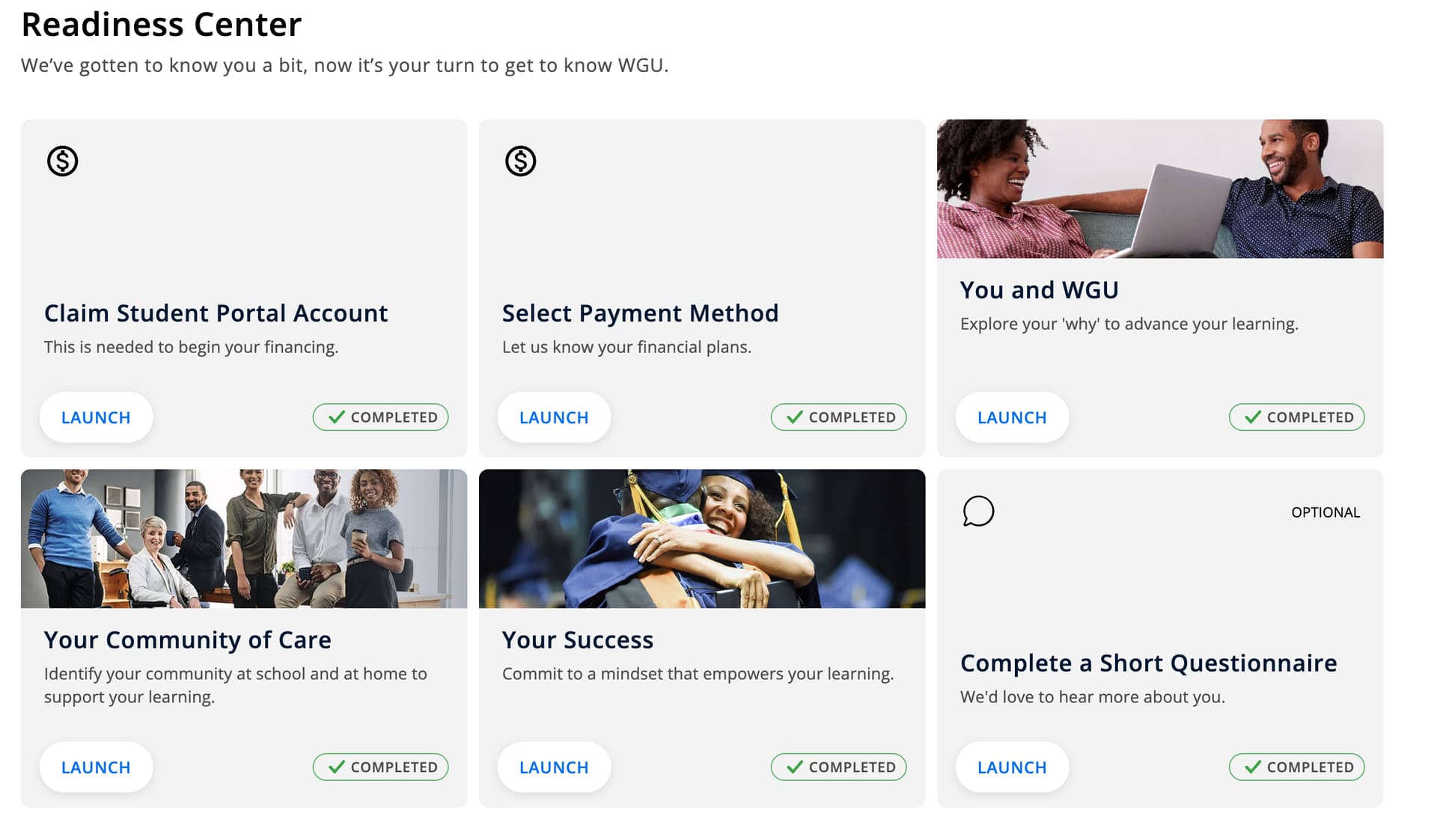Screen dimensions: 1437x840
Task: Launch Claim Student Portal Account
Action: point(96,417)
